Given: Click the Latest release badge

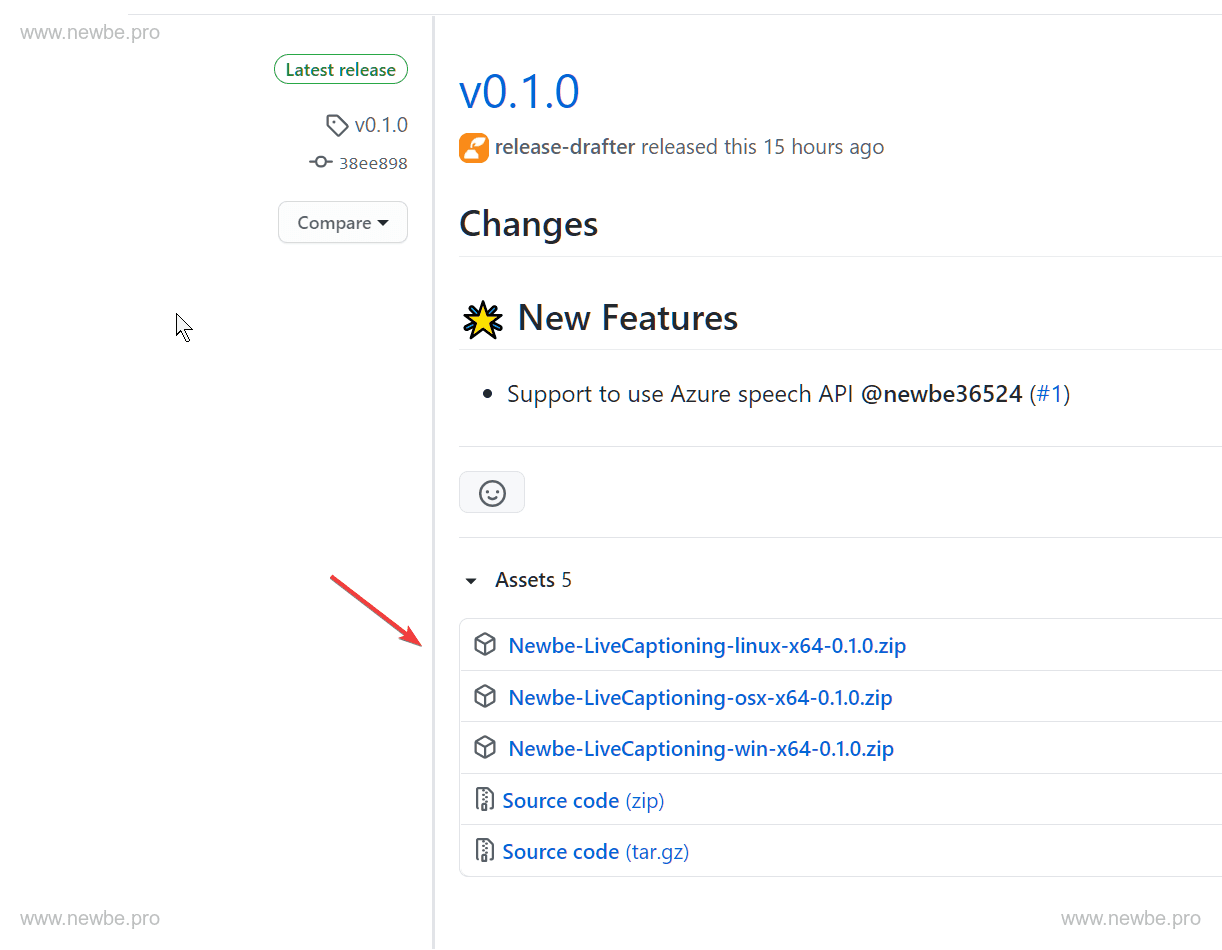Looking at the screenshot, I should (341, 70).
